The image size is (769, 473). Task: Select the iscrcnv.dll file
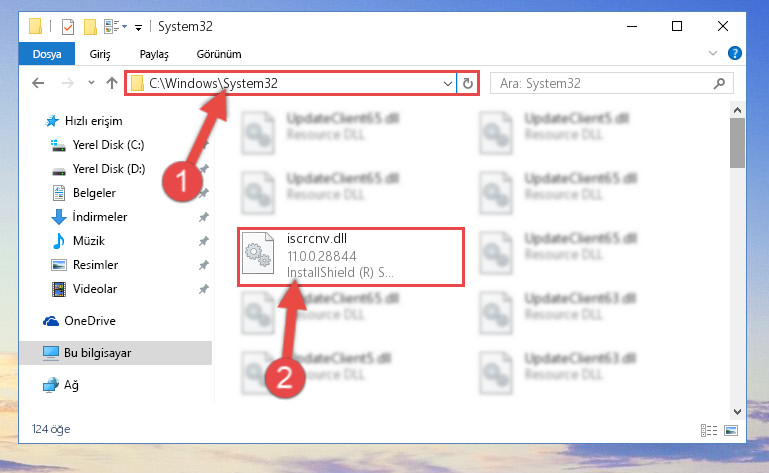click(x=351, y=256)
